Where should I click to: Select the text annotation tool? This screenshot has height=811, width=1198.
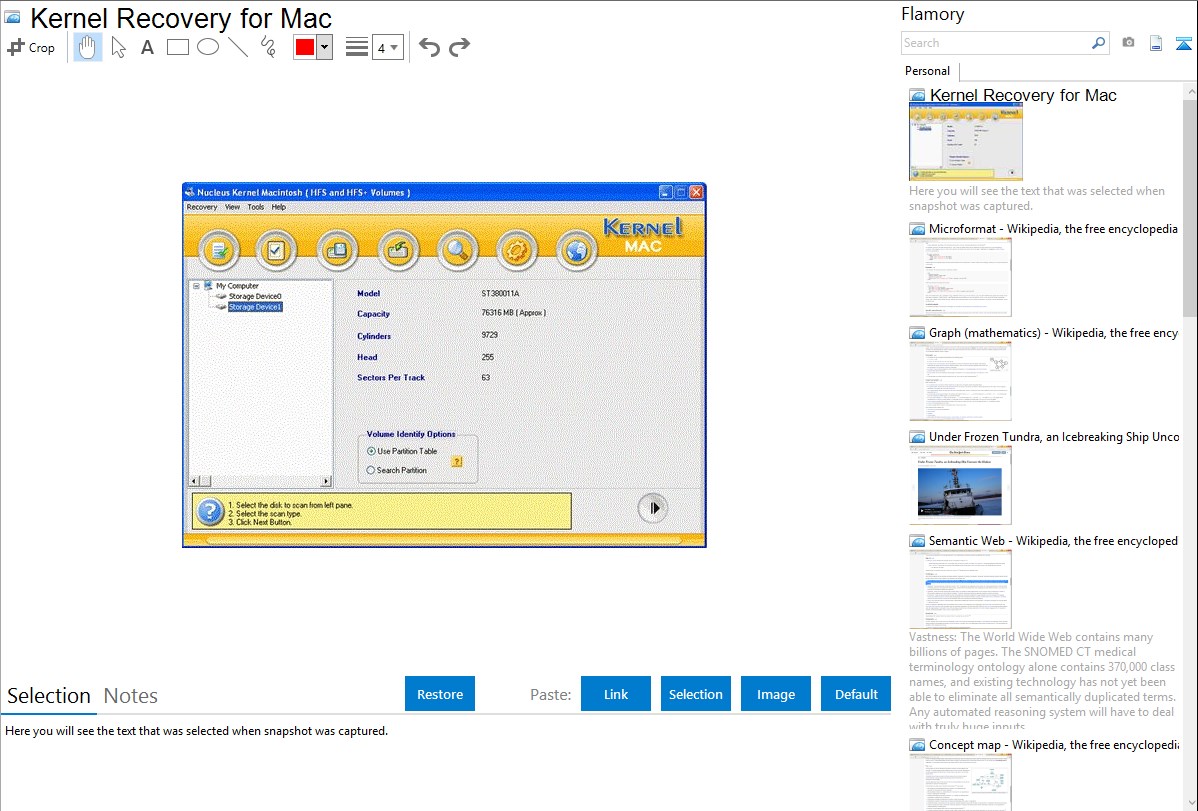[147, 47]
